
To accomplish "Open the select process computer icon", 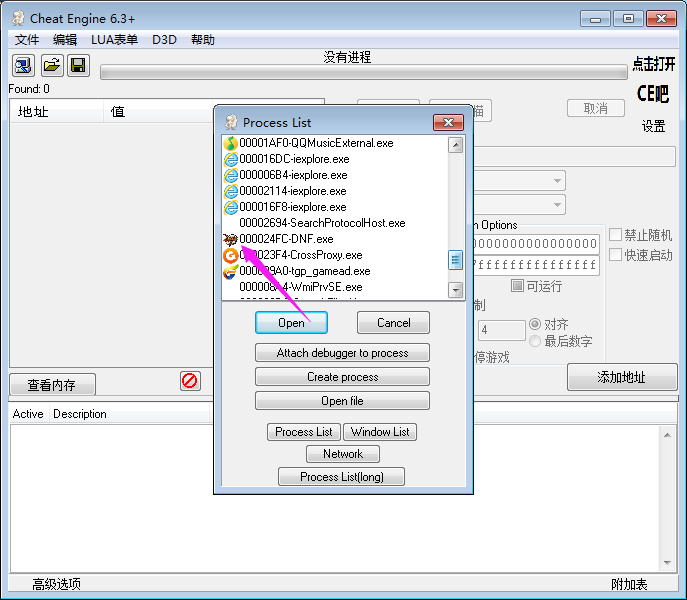I will coord(23,66).
